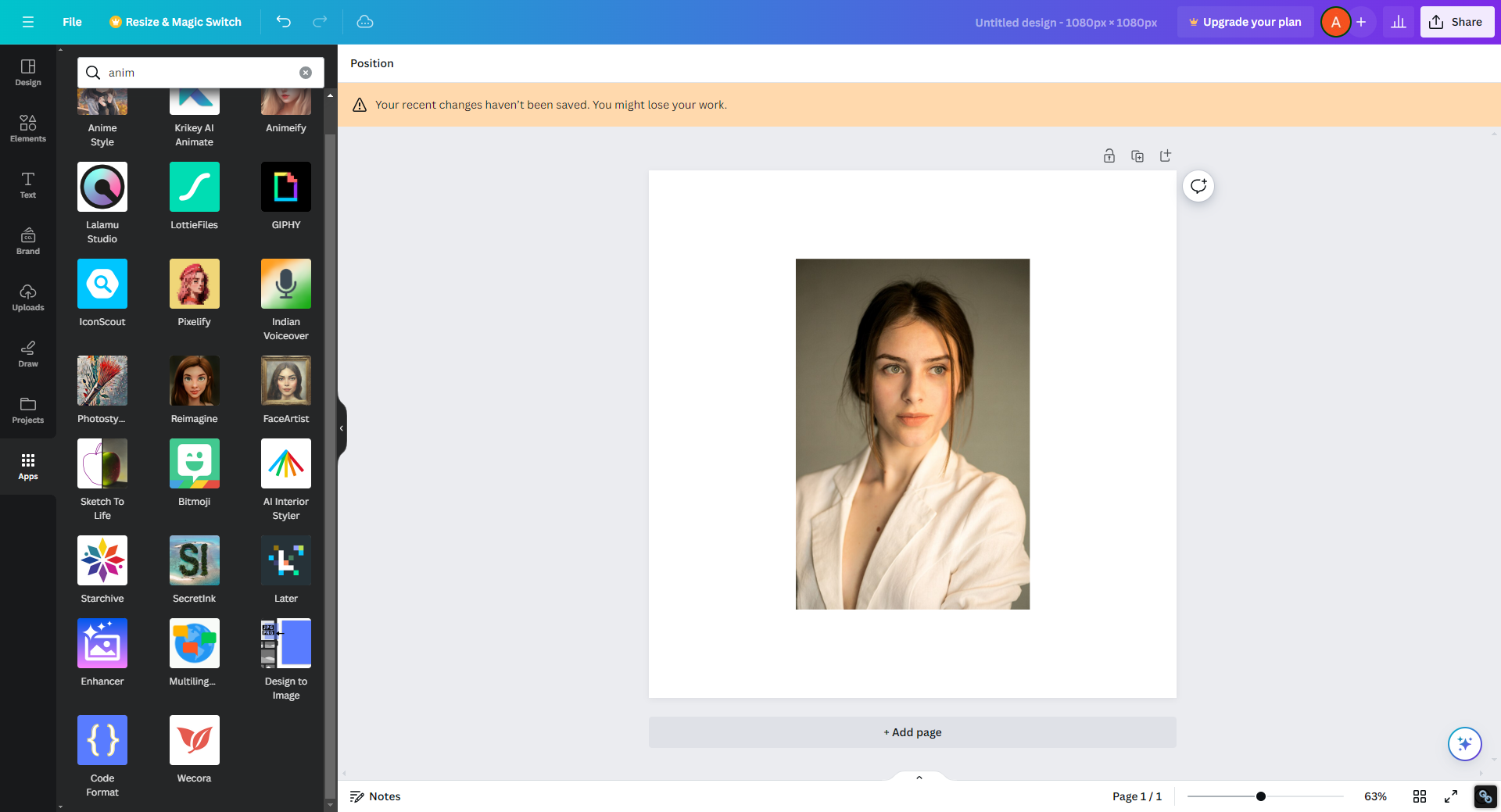This screenshot has width=1501, height=812.
Task: Switch to the Position tab
Action: [x=371, y=63]
